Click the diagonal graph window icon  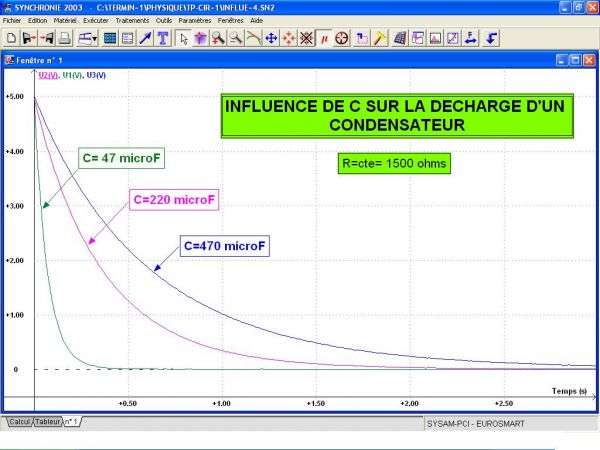[x=453, y=38]
